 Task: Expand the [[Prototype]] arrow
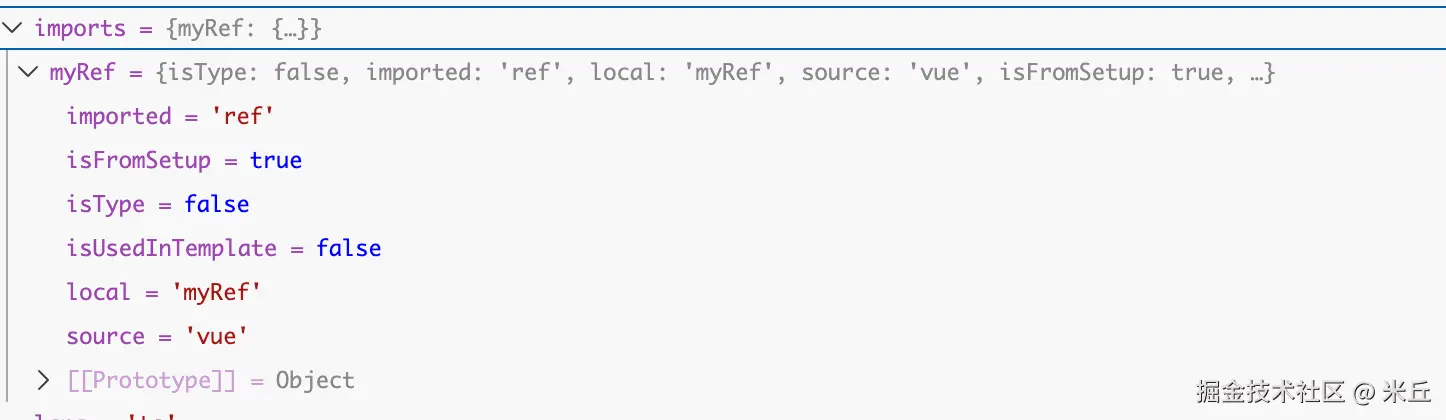pos(43,380)
